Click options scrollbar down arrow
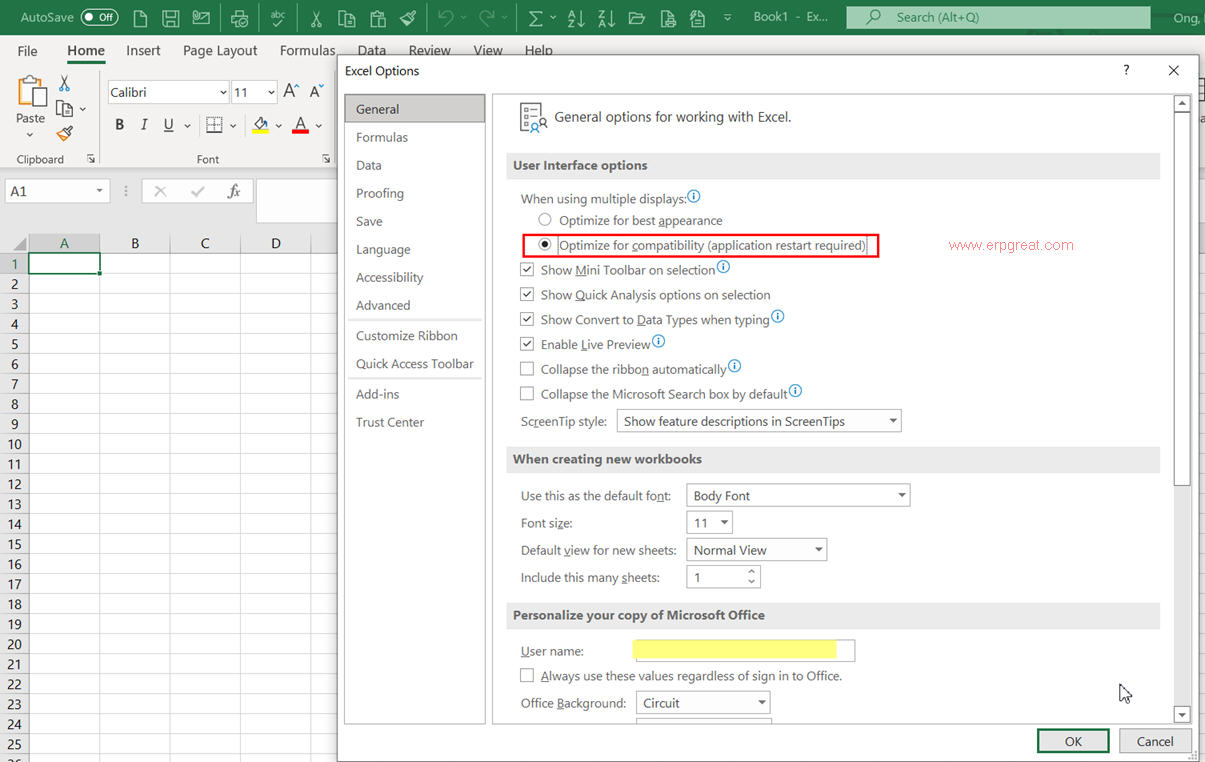The width and height of the screenshot is (1205, 762). pos(1182,714)
